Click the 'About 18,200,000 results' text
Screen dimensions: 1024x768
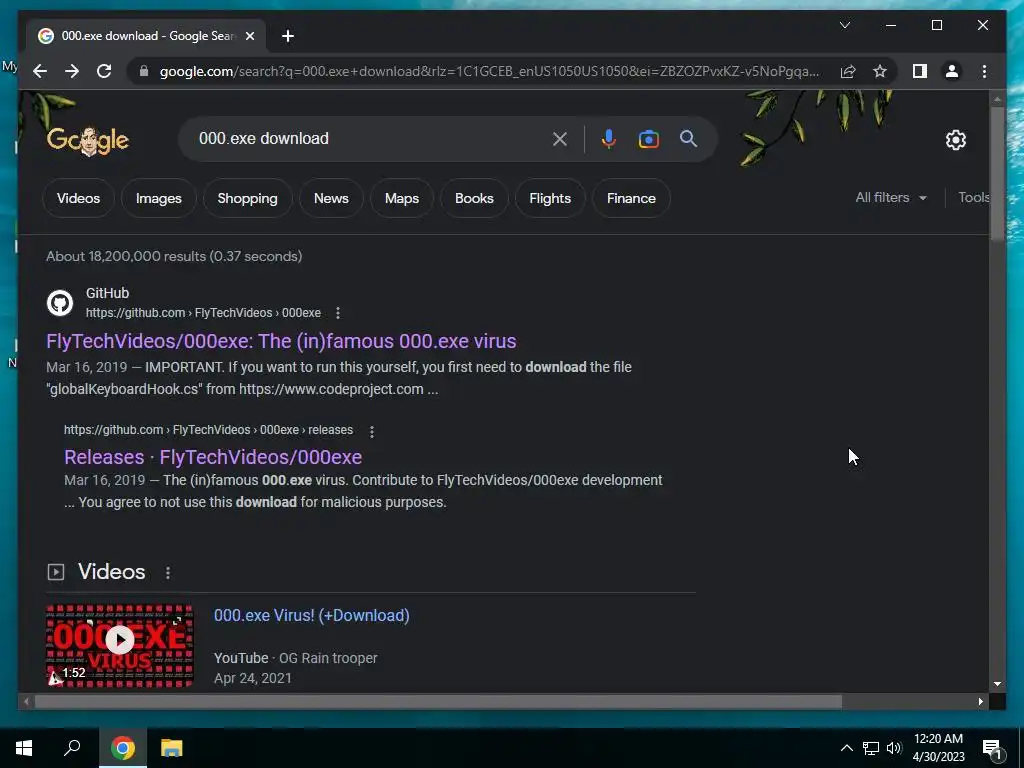(174, 256)
